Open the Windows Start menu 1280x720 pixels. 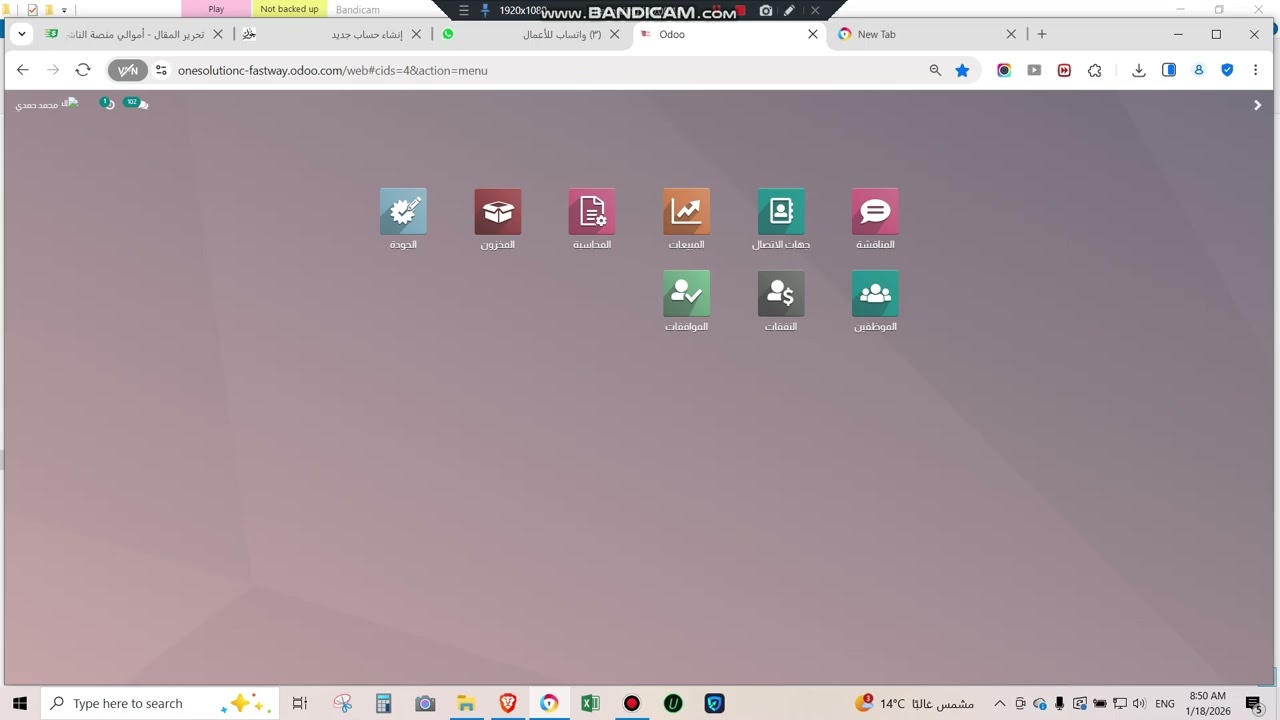pos(20,703)
